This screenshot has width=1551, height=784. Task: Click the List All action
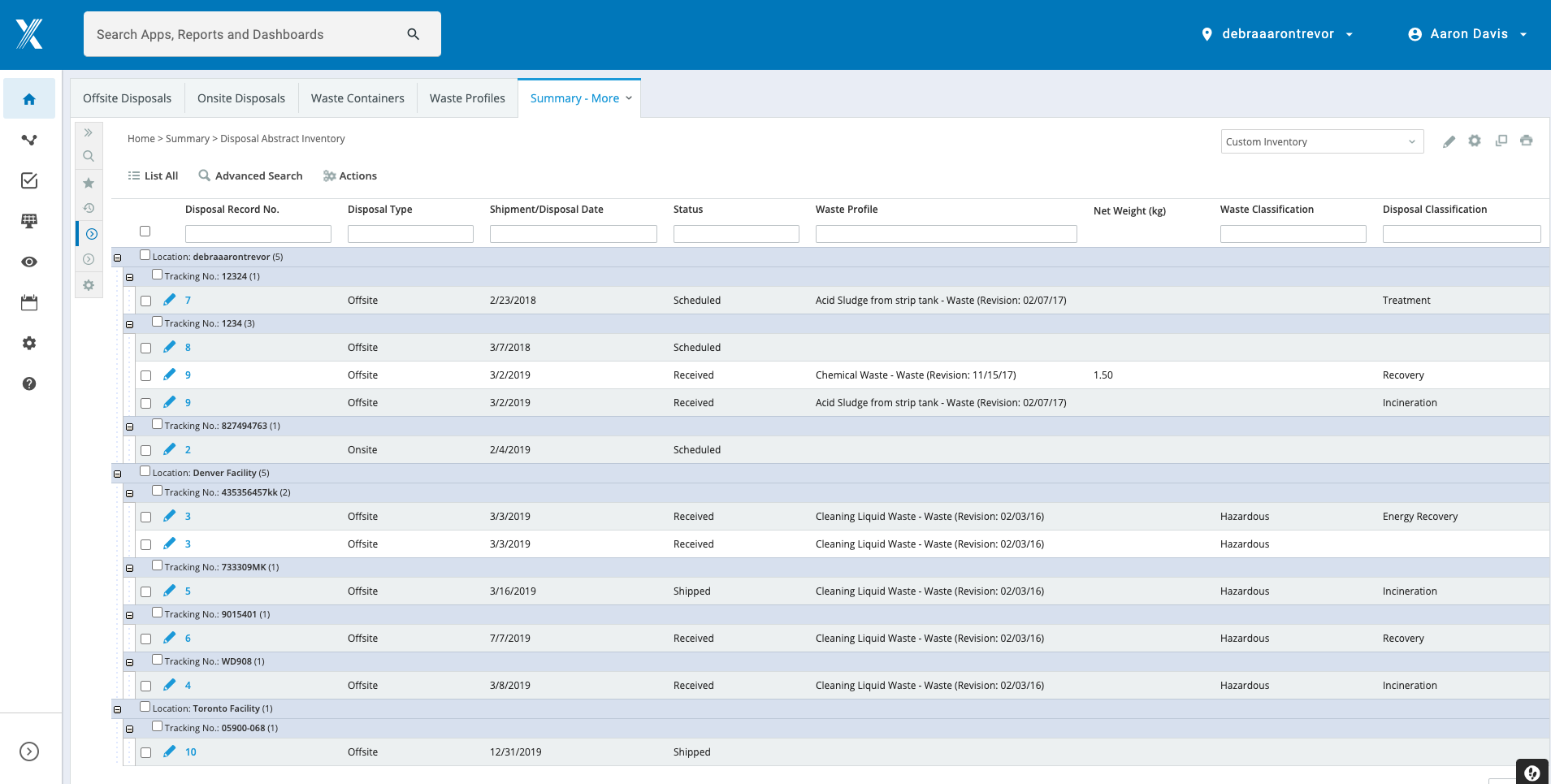pos(153,175)
